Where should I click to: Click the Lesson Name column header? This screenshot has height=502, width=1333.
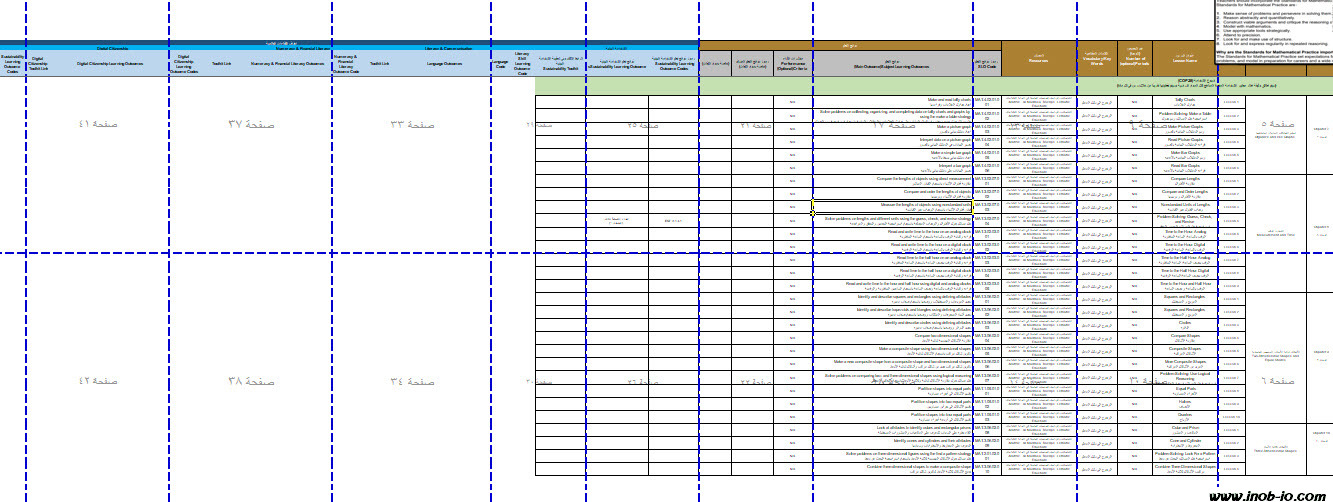(x=1185, y=59)
